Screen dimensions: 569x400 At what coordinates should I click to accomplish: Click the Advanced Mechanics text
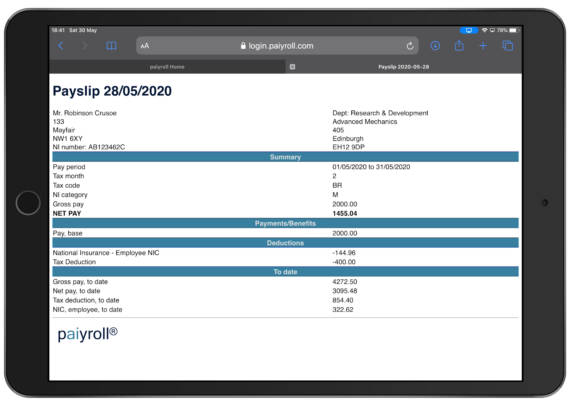coord(365,122)
